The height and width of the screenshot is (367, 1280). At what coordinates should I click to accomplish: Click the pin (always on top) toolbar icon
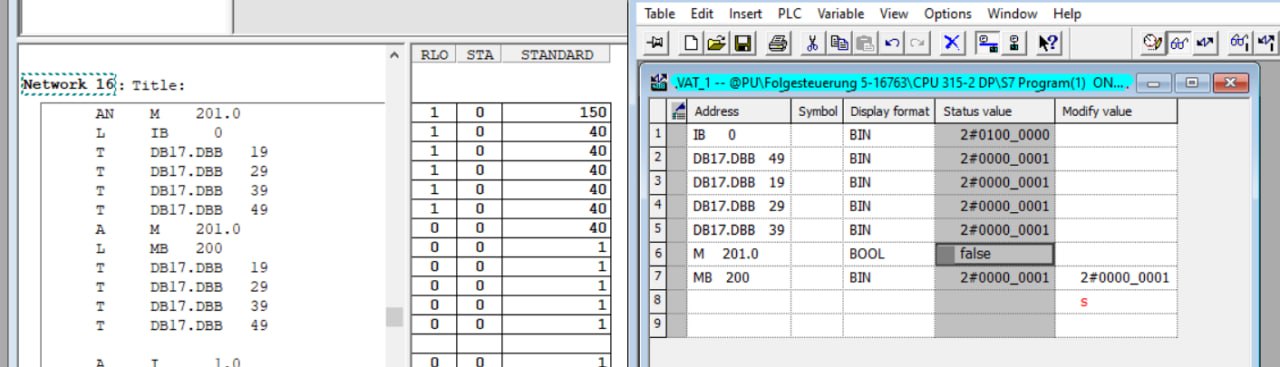(x=656, y=43)
